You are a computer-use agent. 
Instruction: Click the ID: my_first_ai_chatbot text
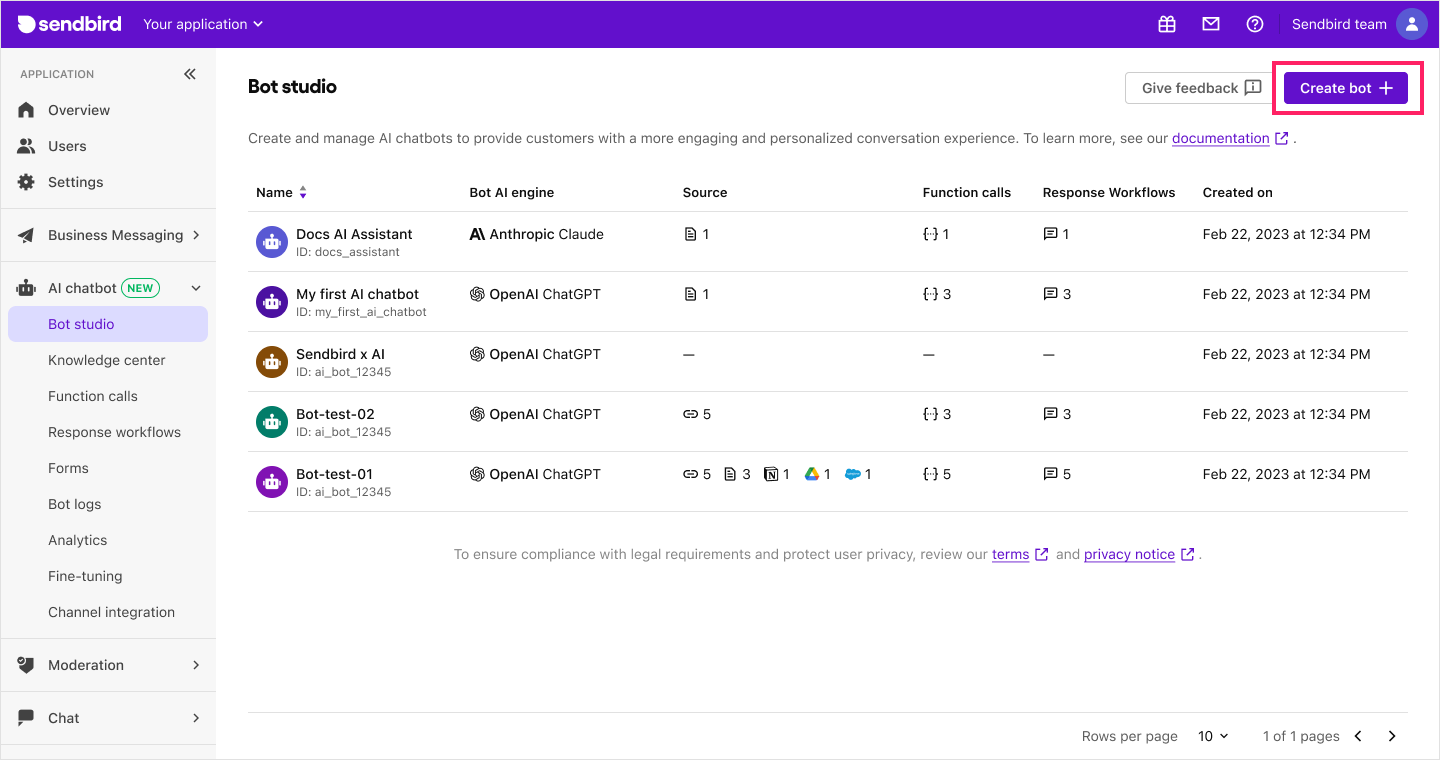tap(361, 312)
